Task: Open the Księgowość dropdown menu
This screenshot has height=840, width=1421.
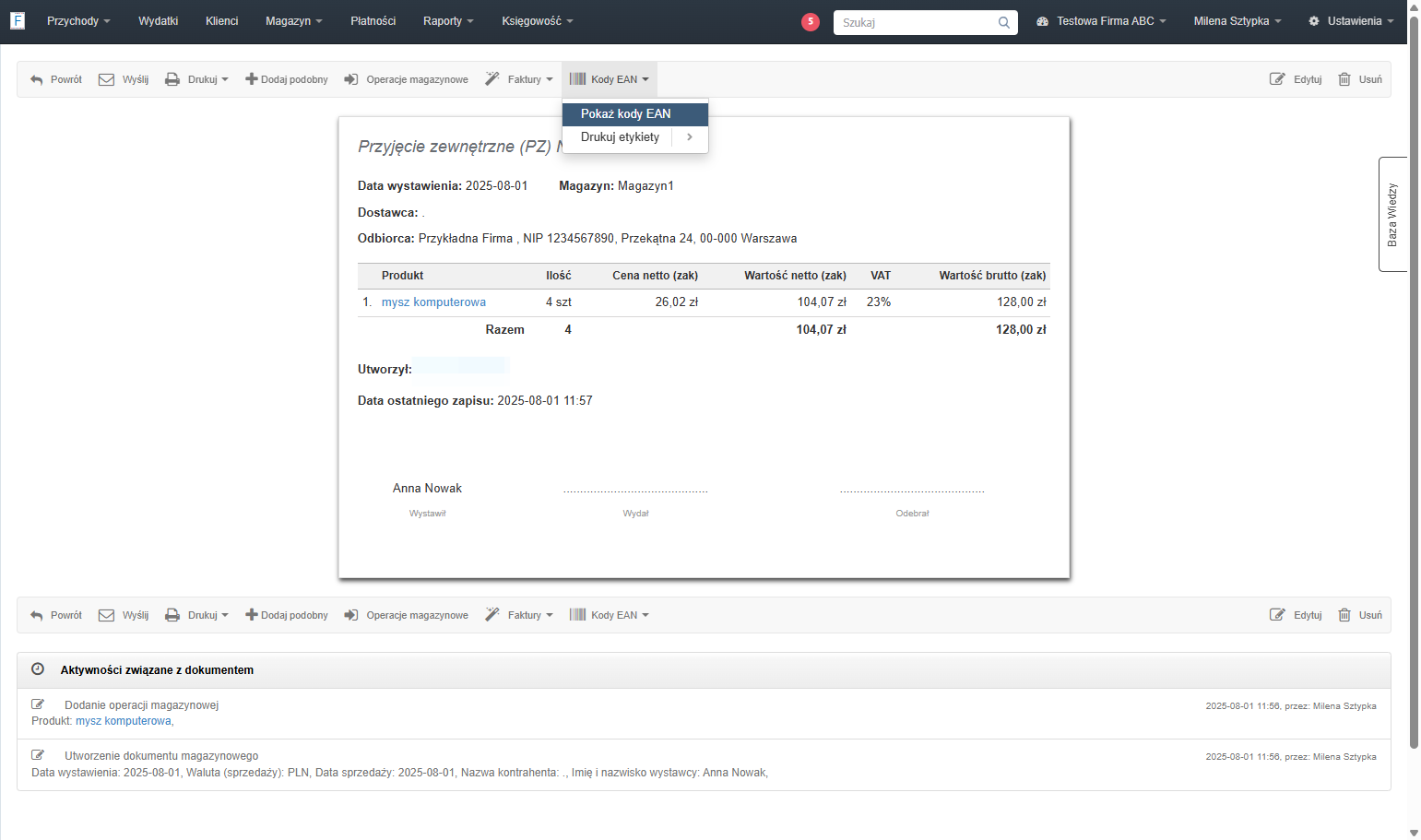Action: coord(538,21)
